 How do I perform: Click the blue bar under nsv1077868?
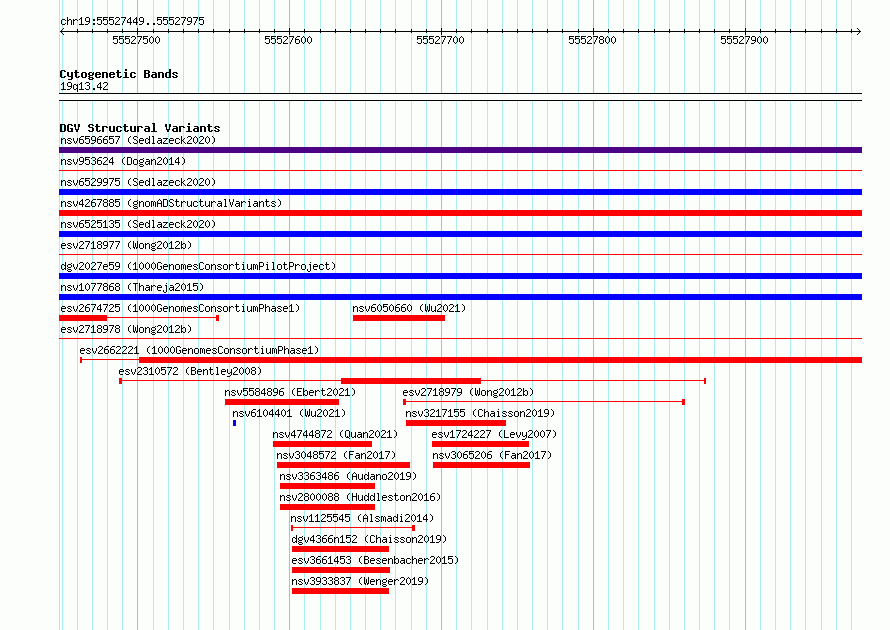pos(460,297)
